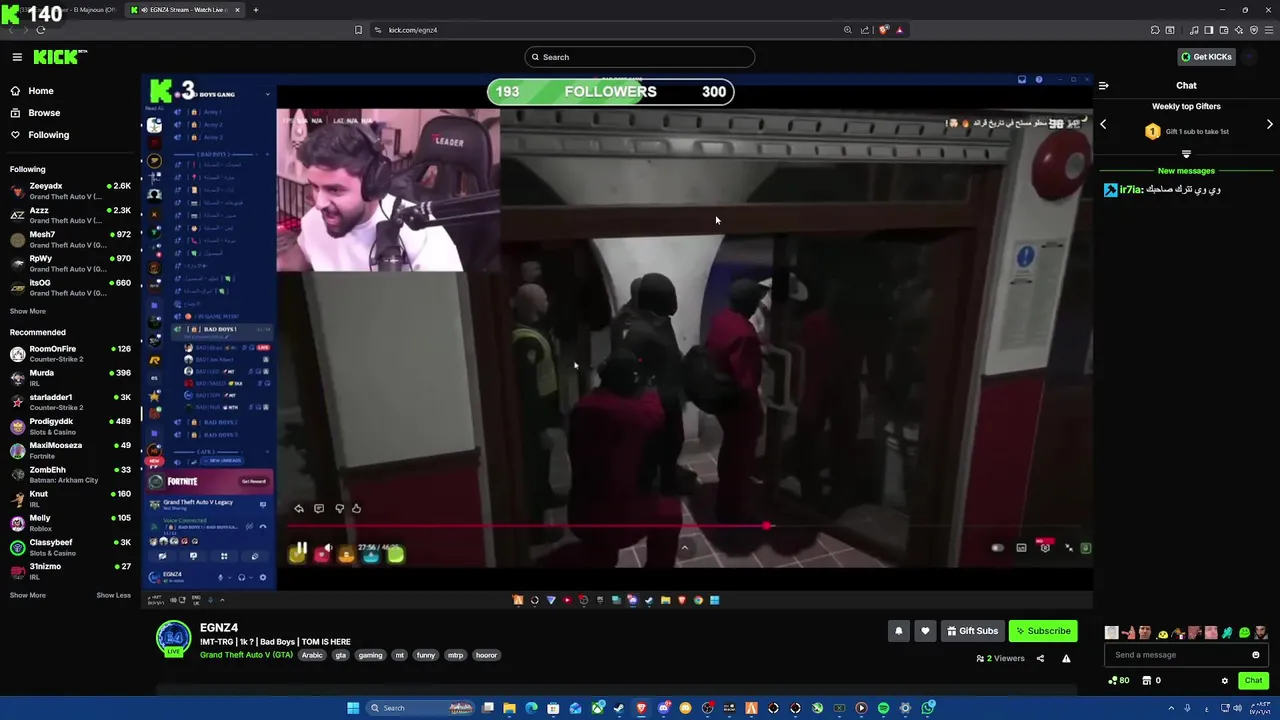Image resolution: width=1280 pixels, height=720 pixels.
Task: Open chat settings gear
Action: pos(1225,681)
